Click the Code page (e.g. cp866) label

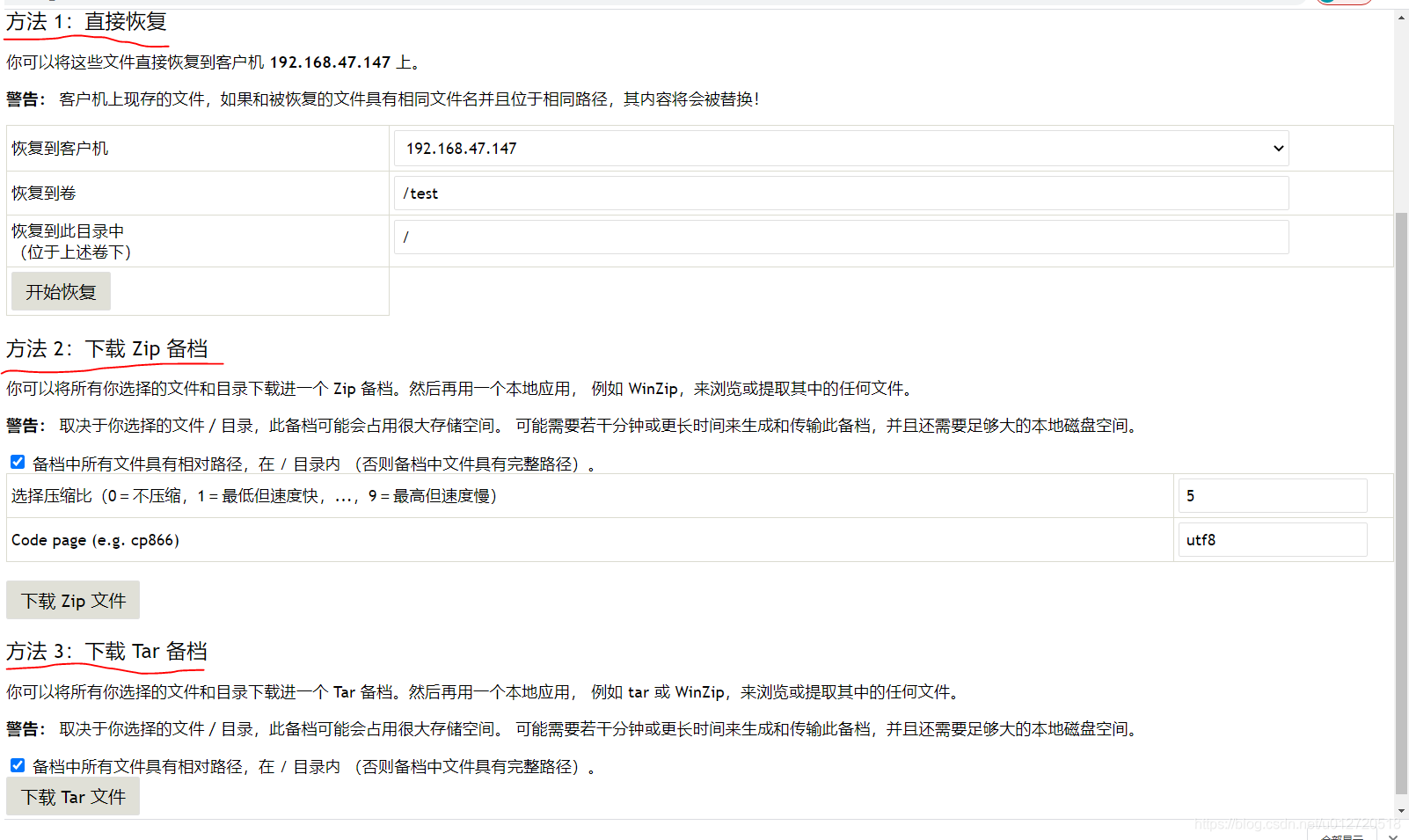95,540
